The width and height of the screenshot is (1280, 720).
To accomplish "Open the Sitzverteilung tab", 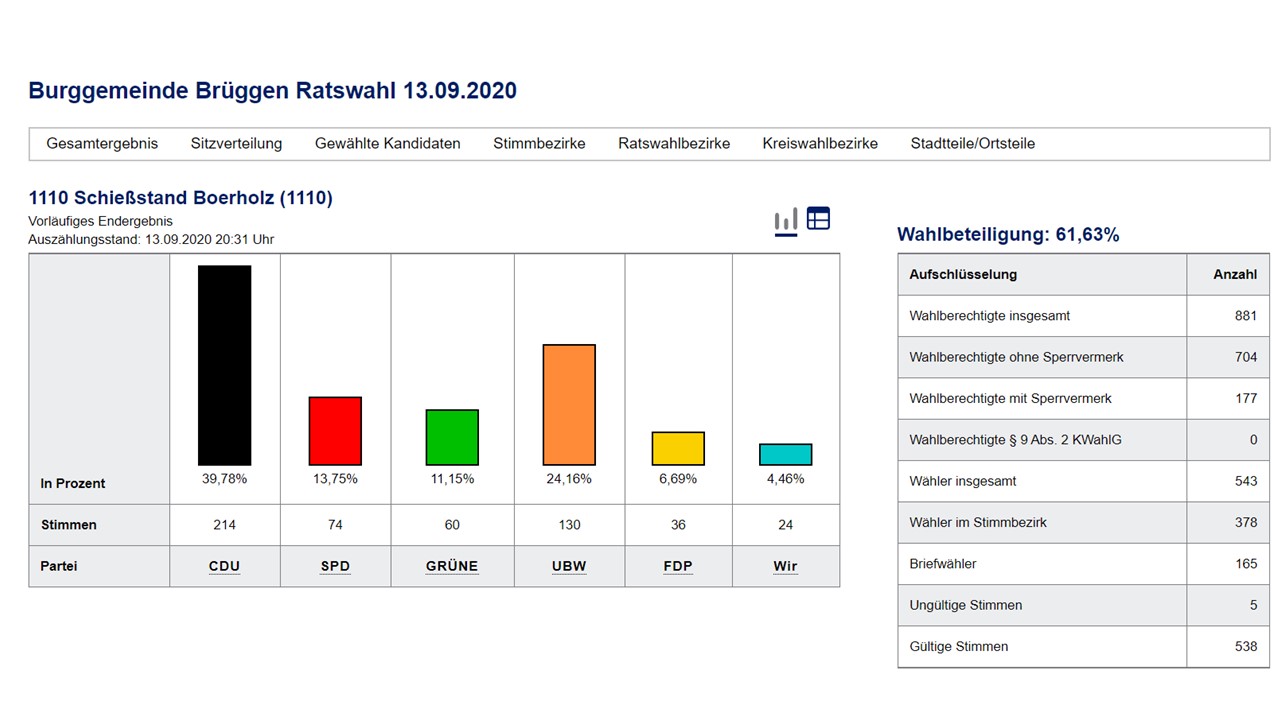I will click(236, 143).
